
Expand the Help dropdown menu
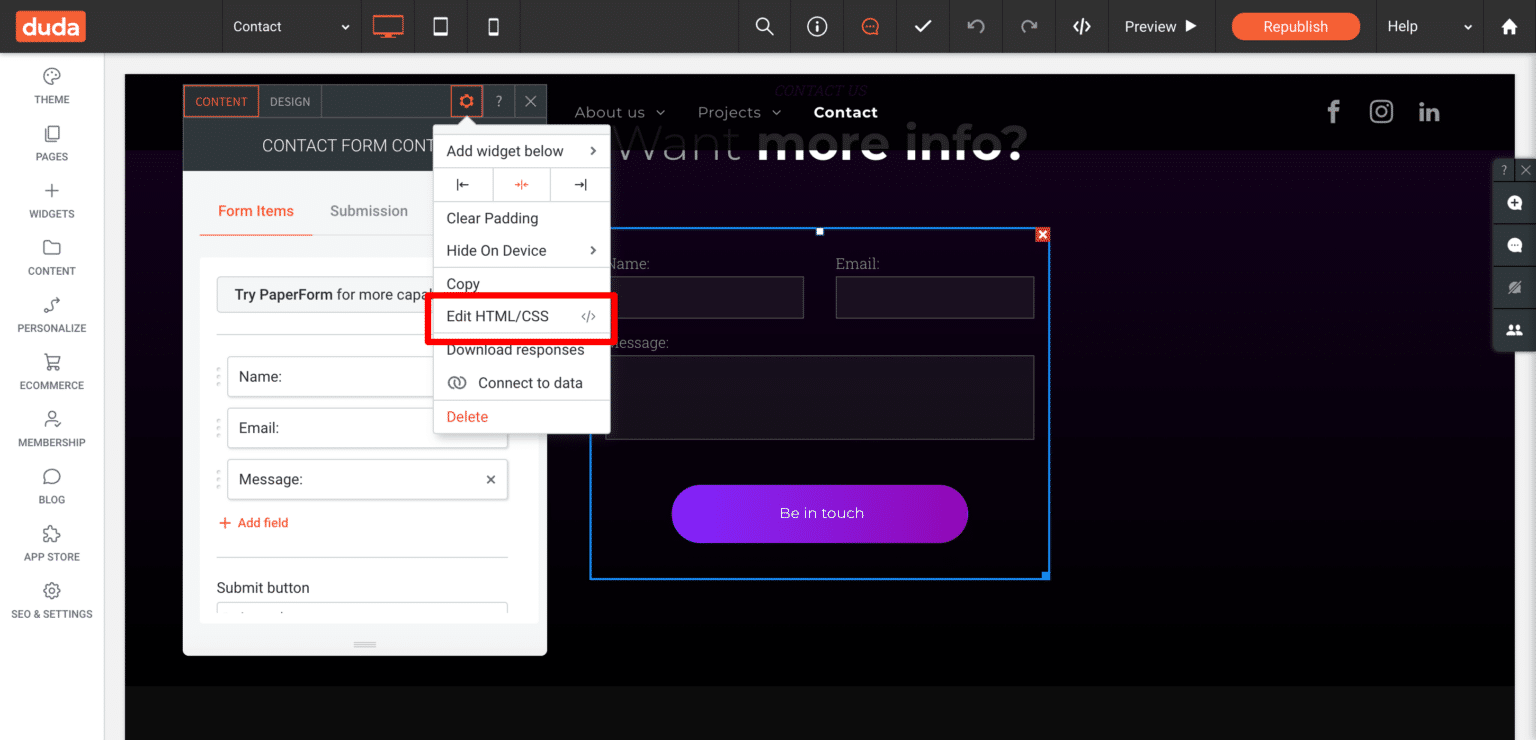click(1430, 27)
